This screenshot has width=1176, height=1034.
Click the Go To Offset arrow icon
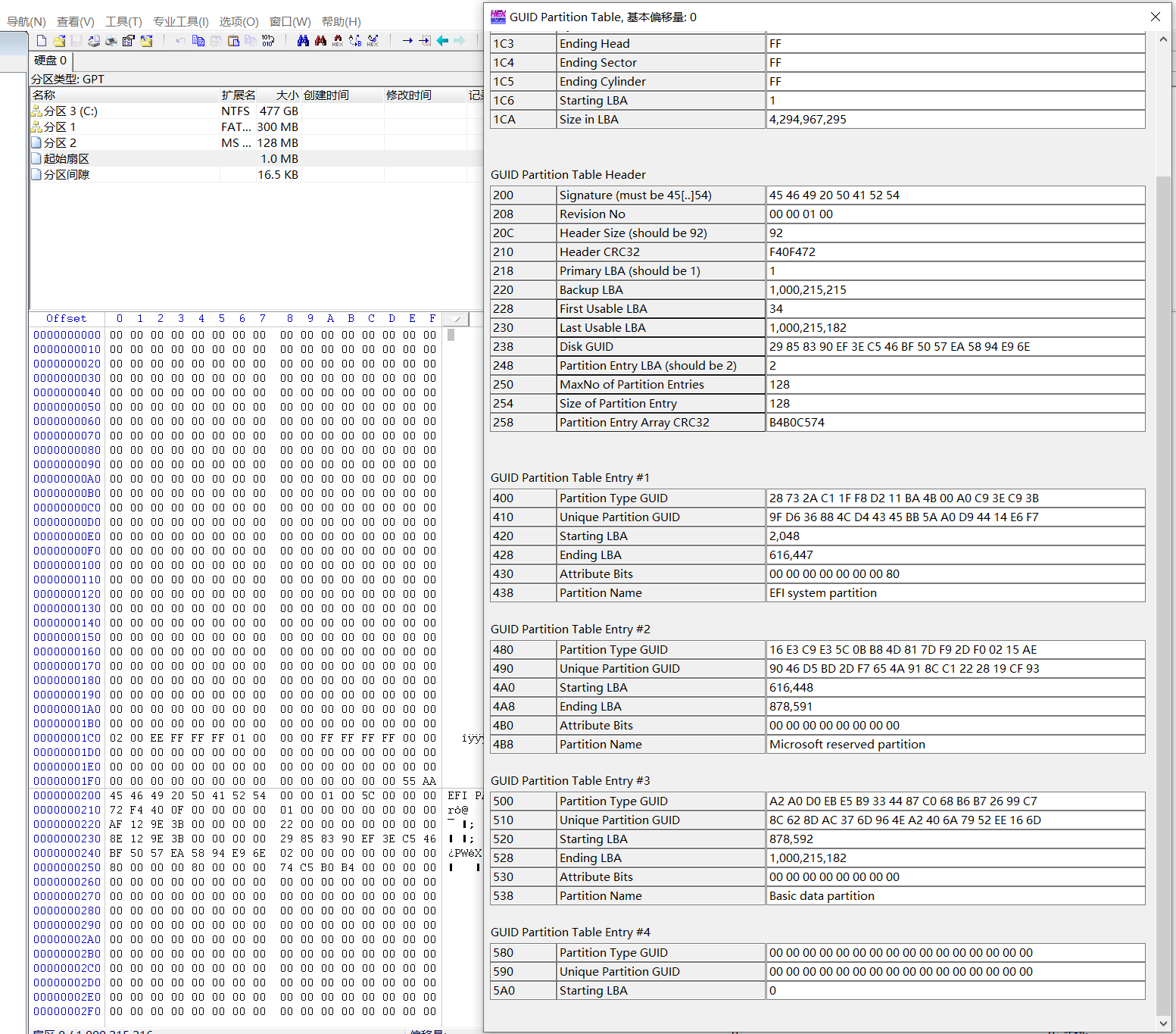(x=407, y=40)
